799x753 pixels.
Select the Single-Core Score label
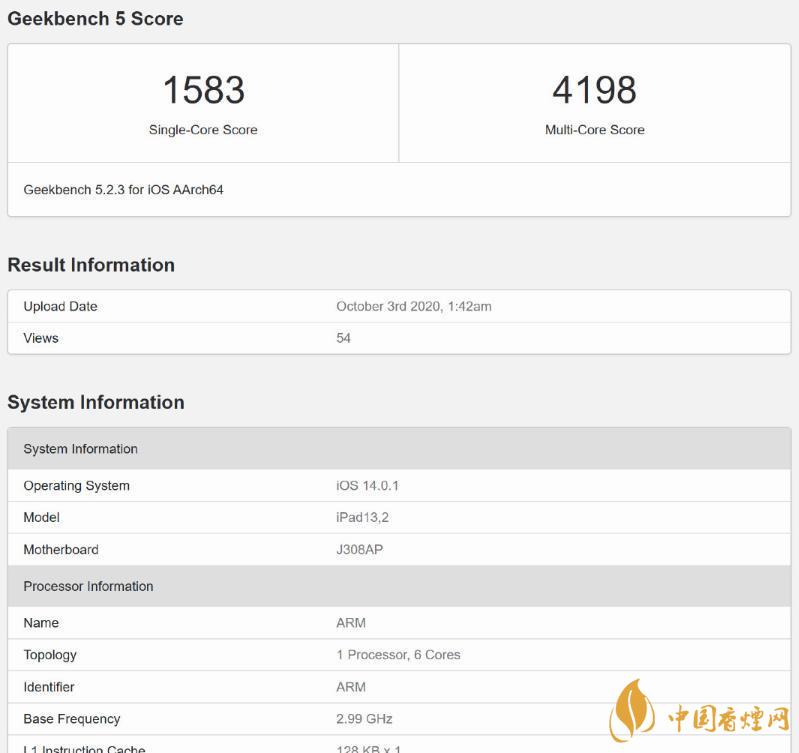203,130
